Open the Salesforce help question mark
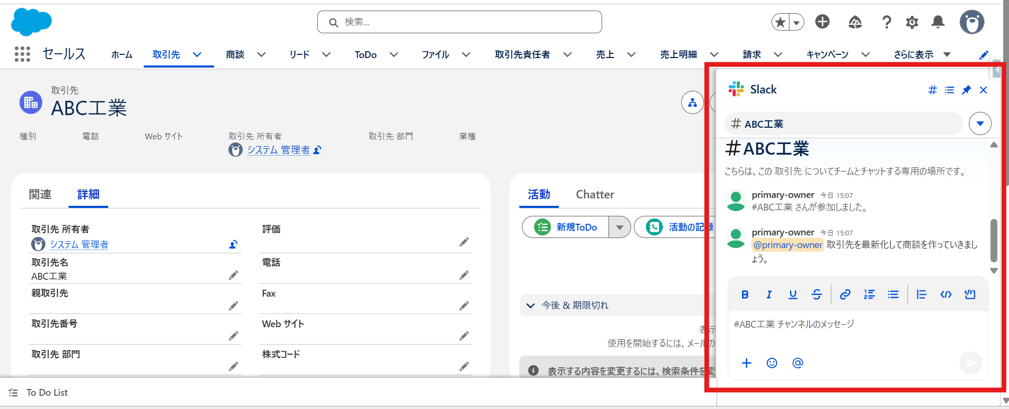This screenshot has width=1009, height=409. 886,23
